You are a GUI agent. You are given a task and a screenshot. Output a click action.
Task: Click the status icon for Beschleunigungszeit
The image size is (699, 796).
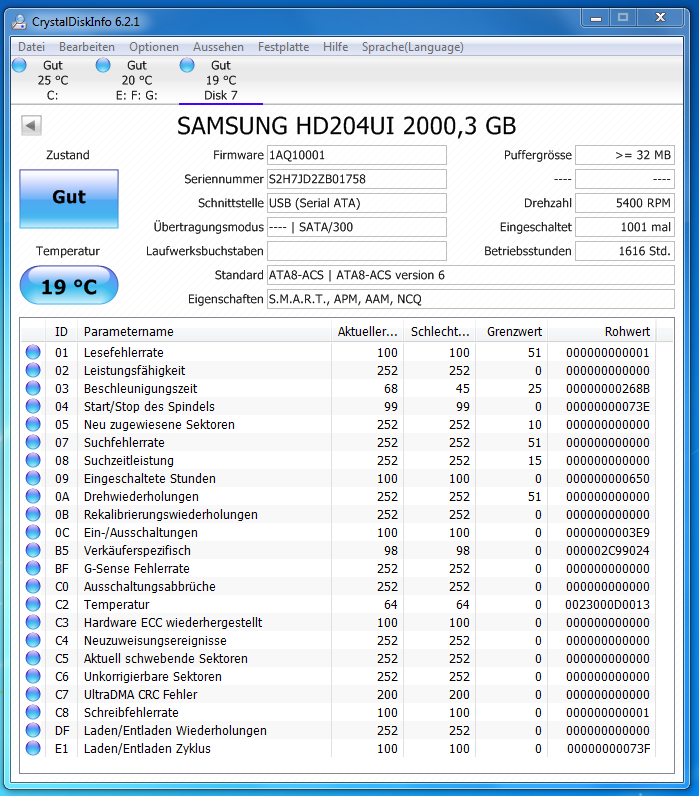tap(33, 388)
